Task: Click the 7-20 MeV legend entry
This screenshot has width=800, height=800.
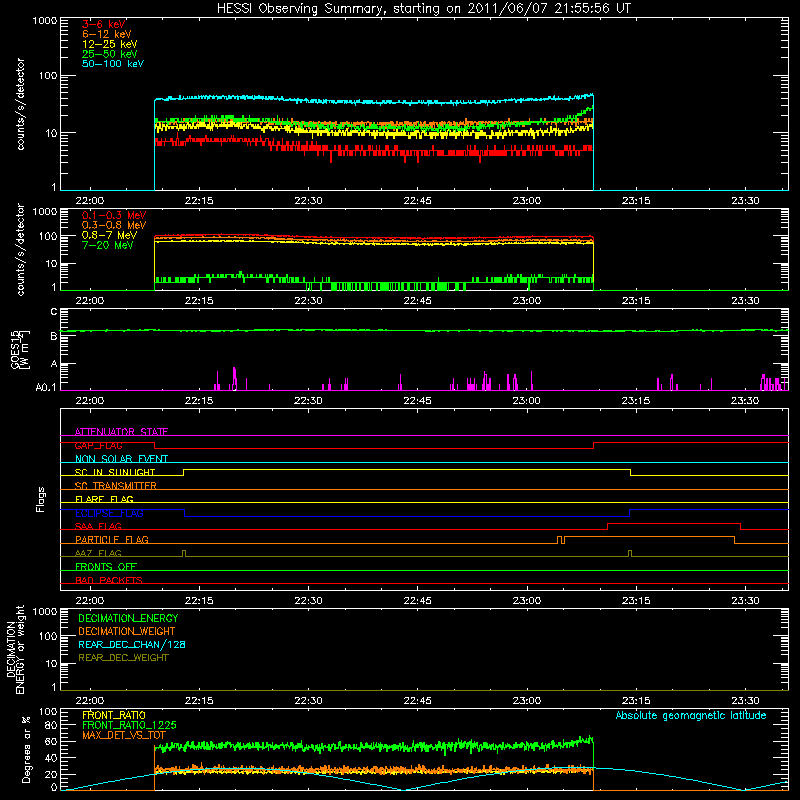Action: point(107,245)
